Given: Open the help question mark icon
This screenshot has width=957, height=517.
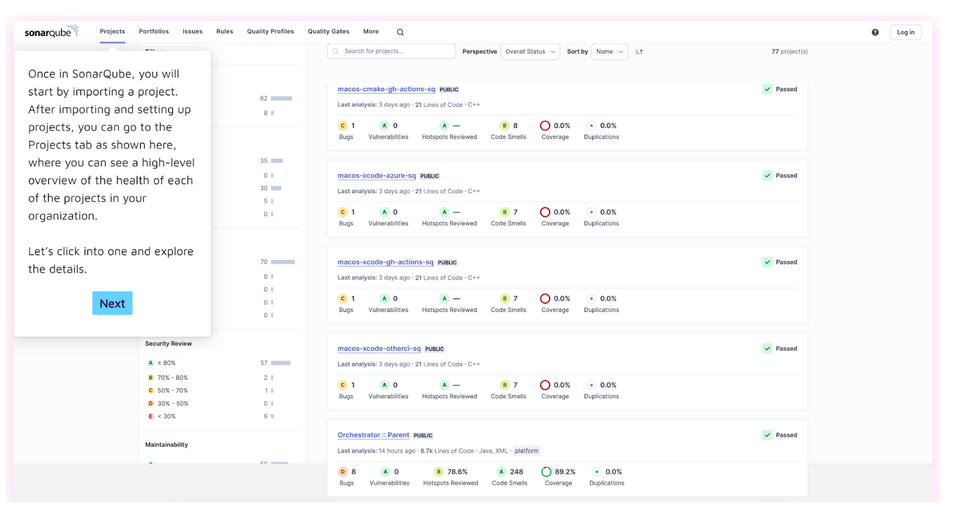Looking at the screenshot, I should click(x=875, y=32).
